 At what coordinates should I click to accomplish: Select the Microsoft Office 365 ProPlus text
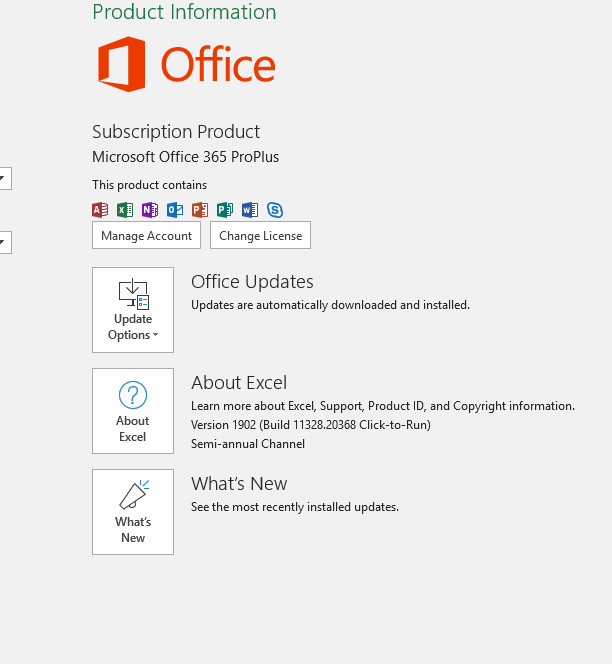(x=186, y=157)
